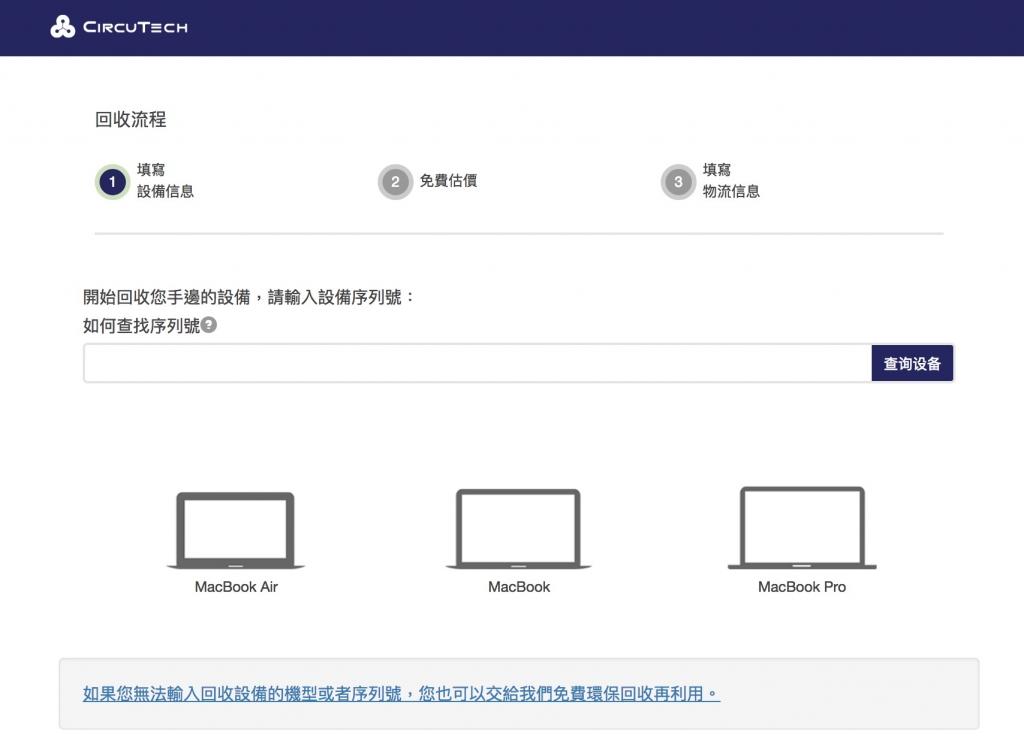Choose the MacBook Pro laptop icon
The height and width of the screenshot is (750, 1024).
[802, 528]
